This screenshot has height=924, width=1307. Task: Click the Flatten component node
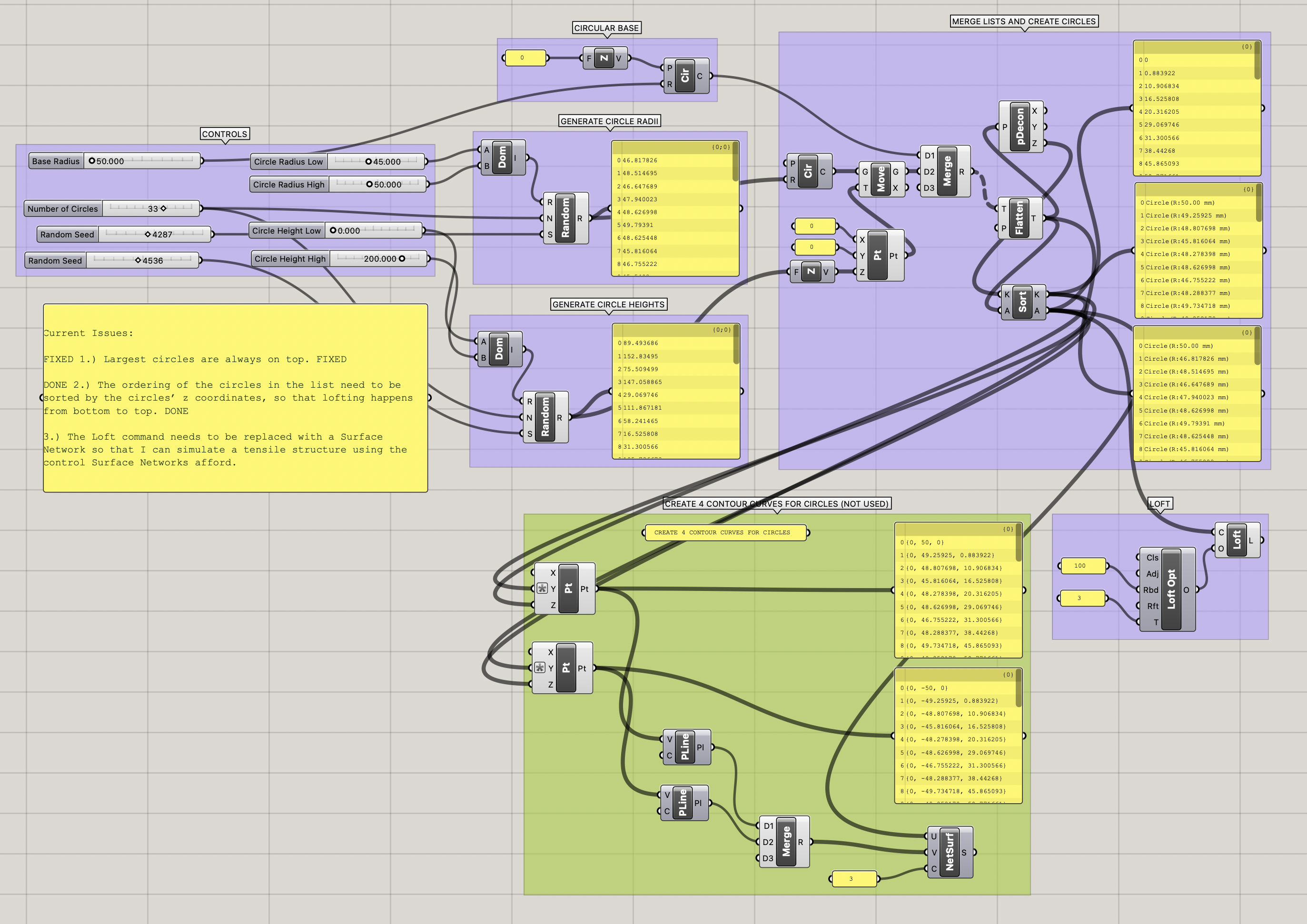[x=1019, y=218]
